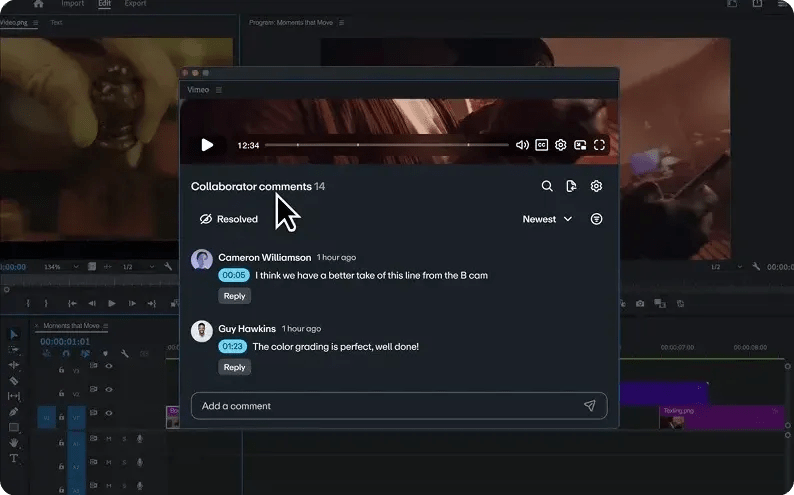Go to Out point in Source monitor

pyautogui.click(x=151, y=304)
